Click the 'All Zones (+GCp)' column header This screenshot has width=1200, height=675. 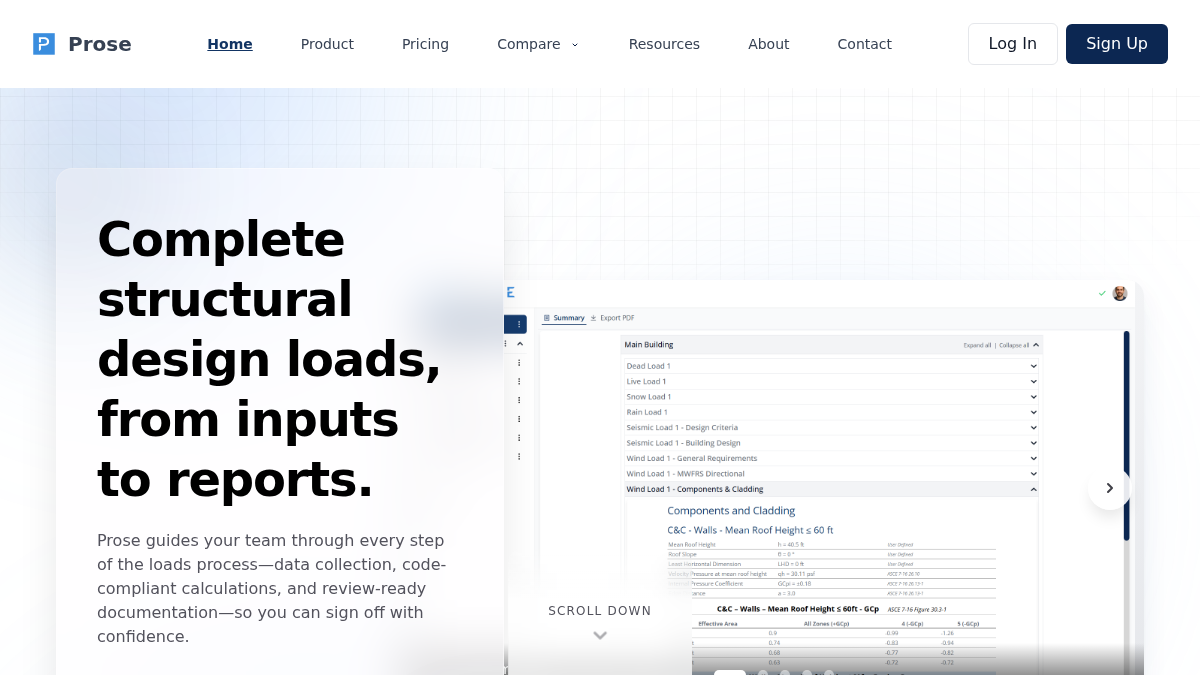pos(826,623)
